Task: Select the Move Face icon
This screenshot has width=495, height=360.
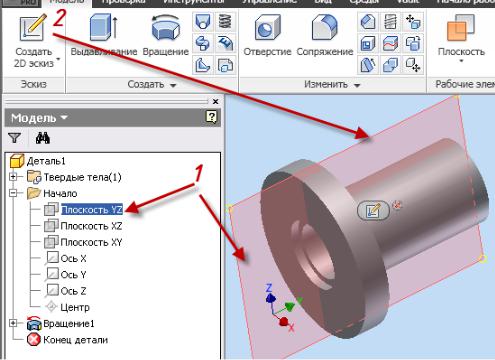Action: point(413,65)
